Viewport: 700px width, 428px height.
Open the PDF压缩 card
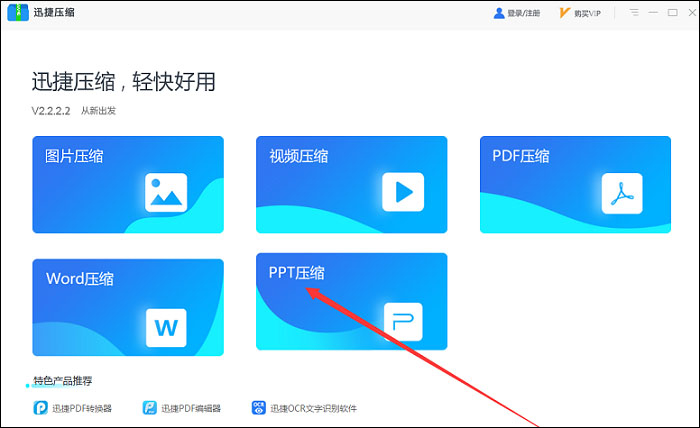click(x=575, y=184)
